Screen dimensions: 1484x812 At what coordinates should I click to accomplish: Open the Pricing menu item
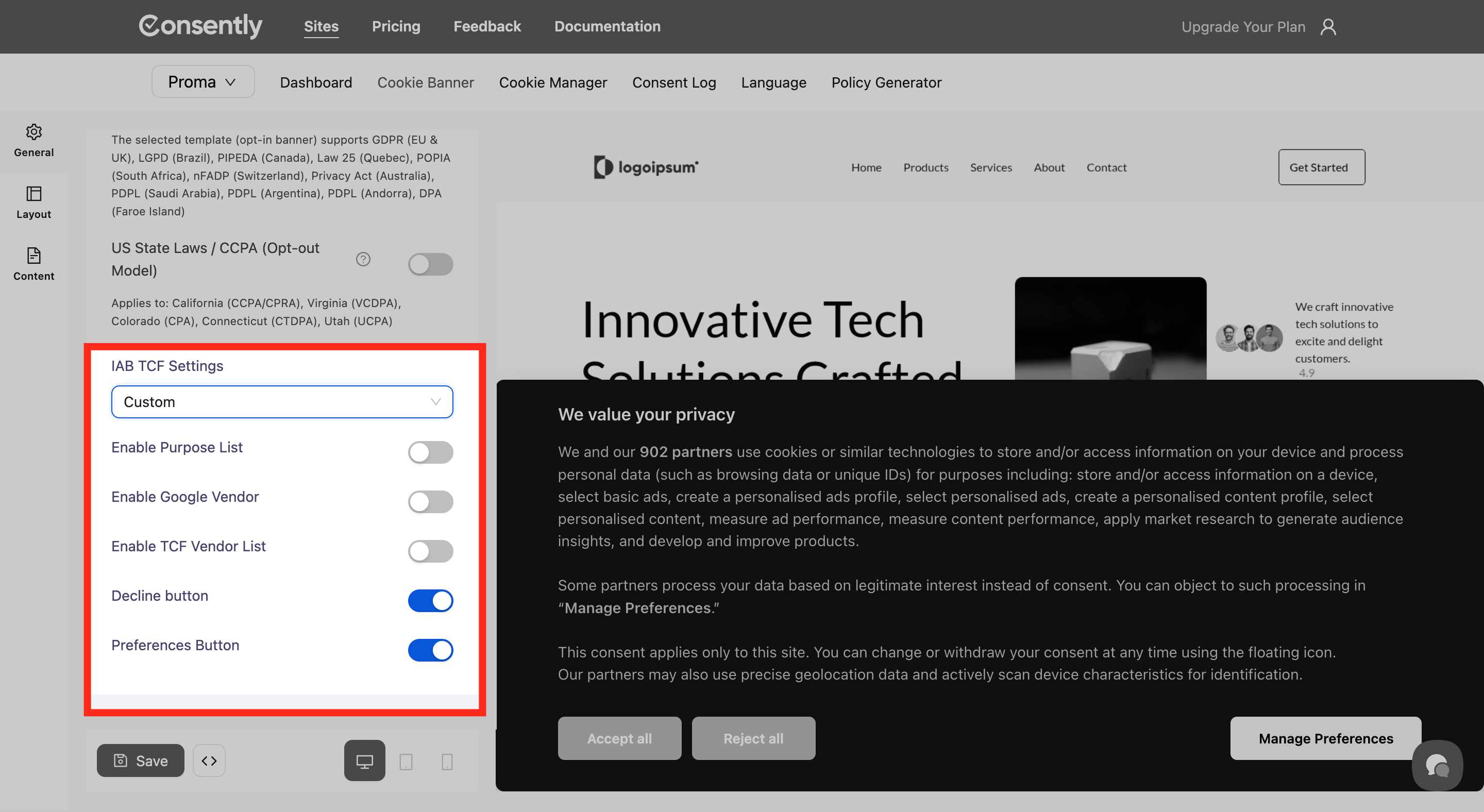pyautogui.click(x=396, y=26)
